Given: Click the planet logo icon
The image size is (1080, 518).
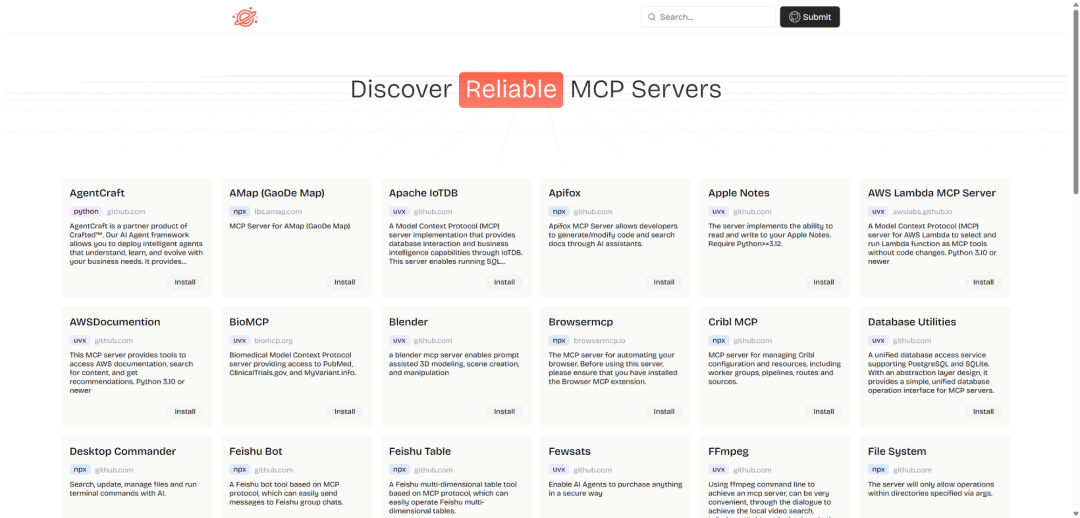Looking at the screenshot, I should 245,17.
